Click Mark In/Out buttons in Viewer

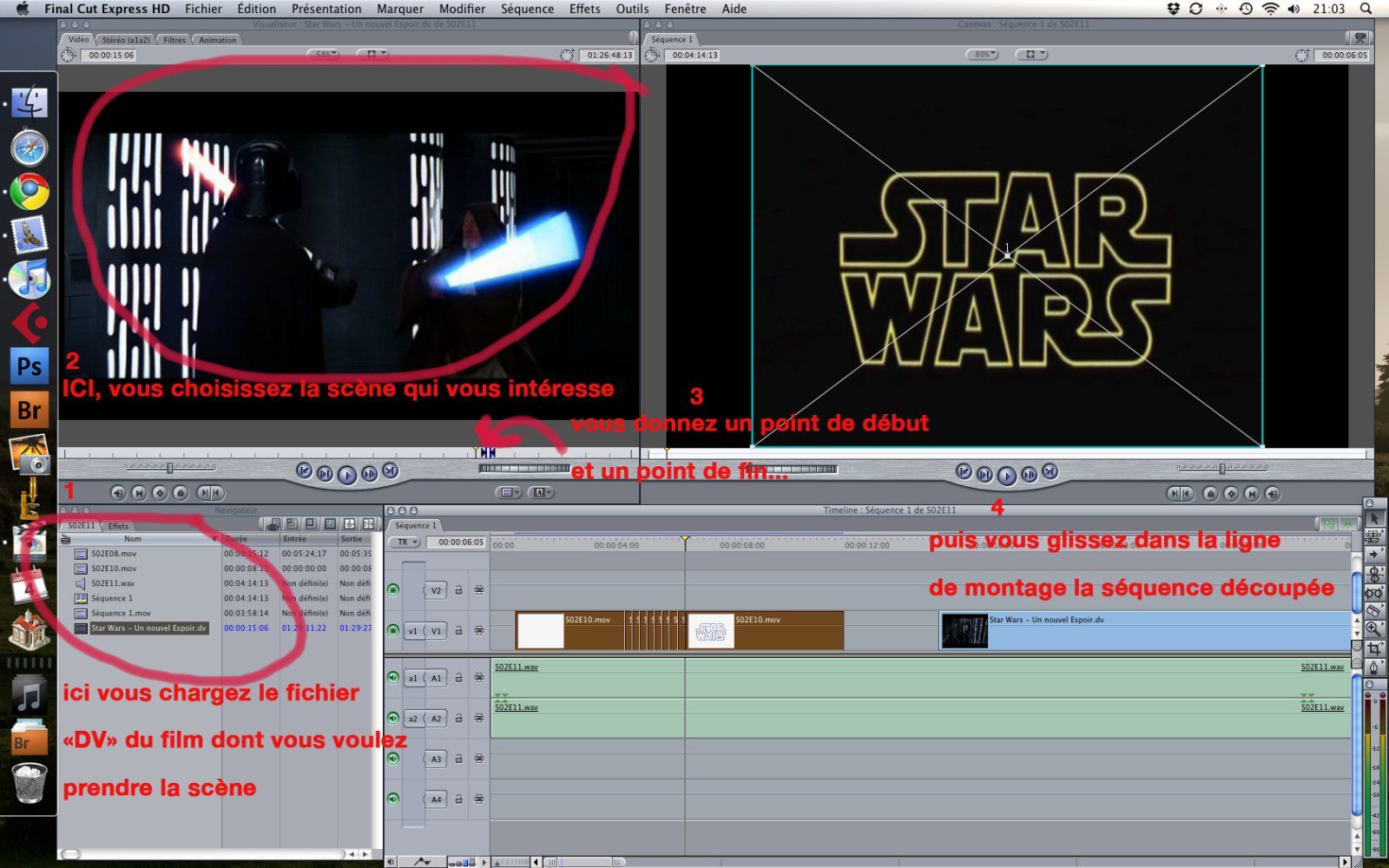point(209,493)
